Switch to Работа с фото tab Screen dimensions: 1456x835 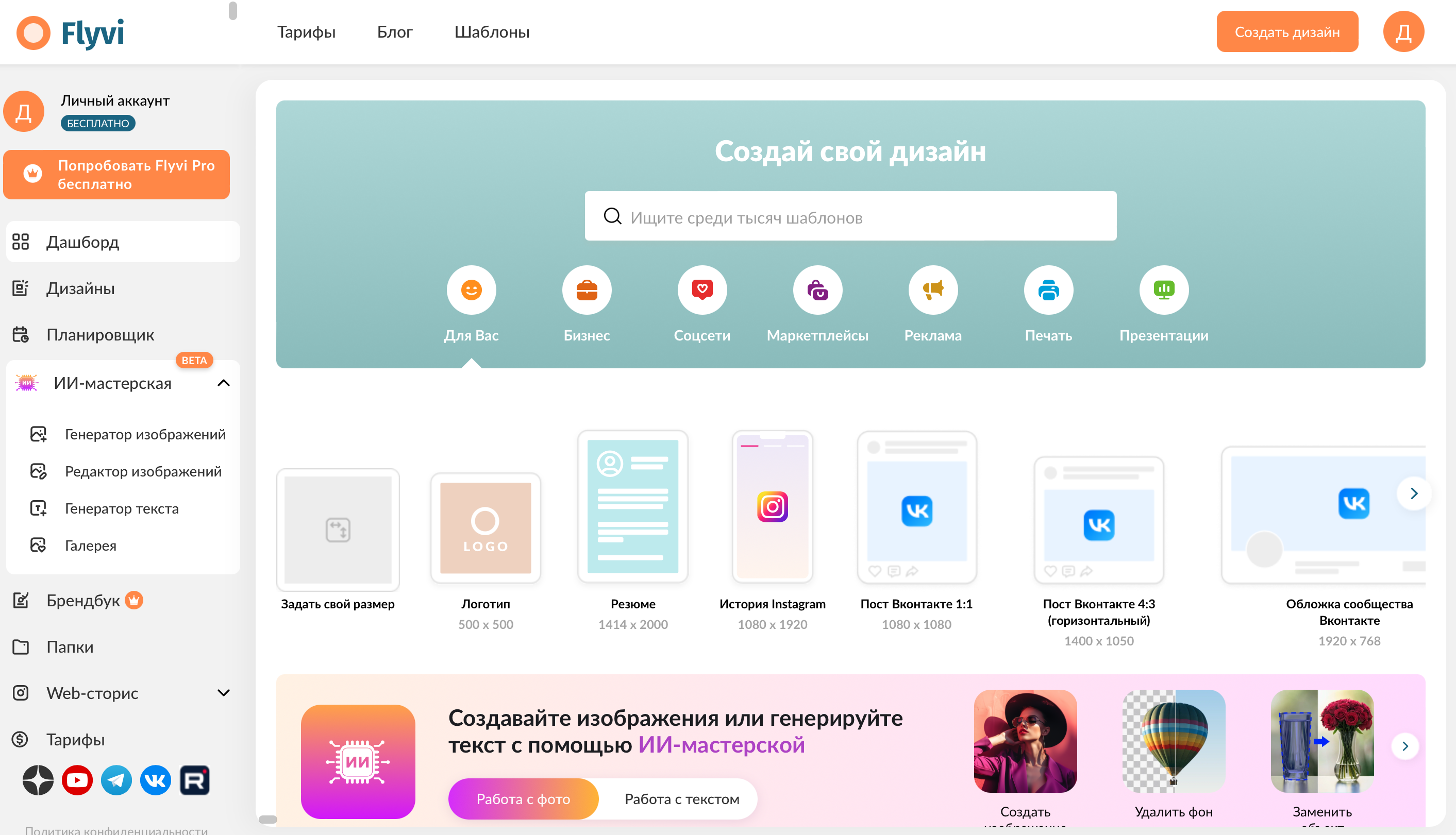point(523,799)
